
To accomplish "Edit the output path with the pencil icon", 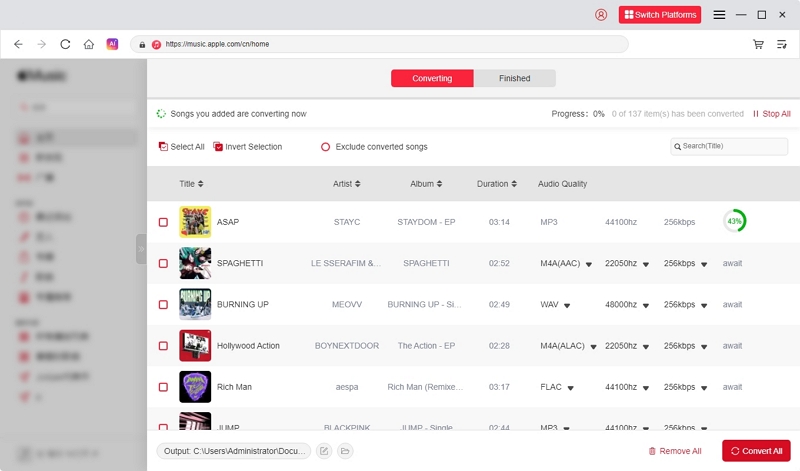I will (324, 451).
